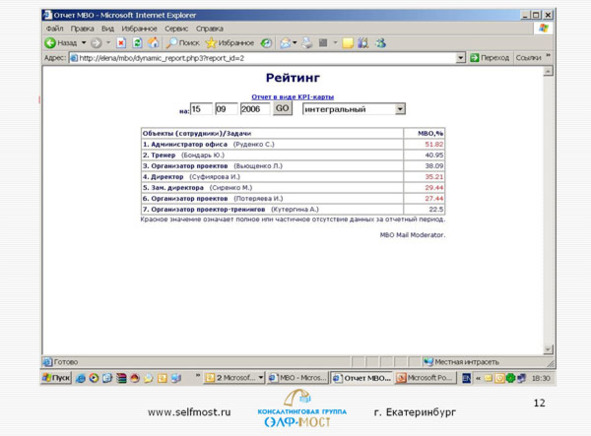The height and width of the screenshot is (436, 591).
Task: Go back with the Назад button
Action: 61,43
